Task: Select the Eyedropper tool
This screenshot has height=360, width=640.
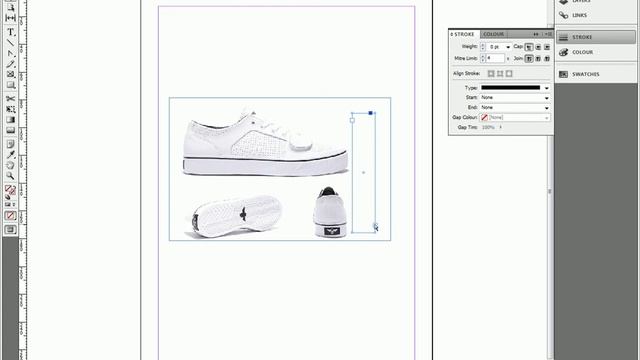Action: coord(11,155)
